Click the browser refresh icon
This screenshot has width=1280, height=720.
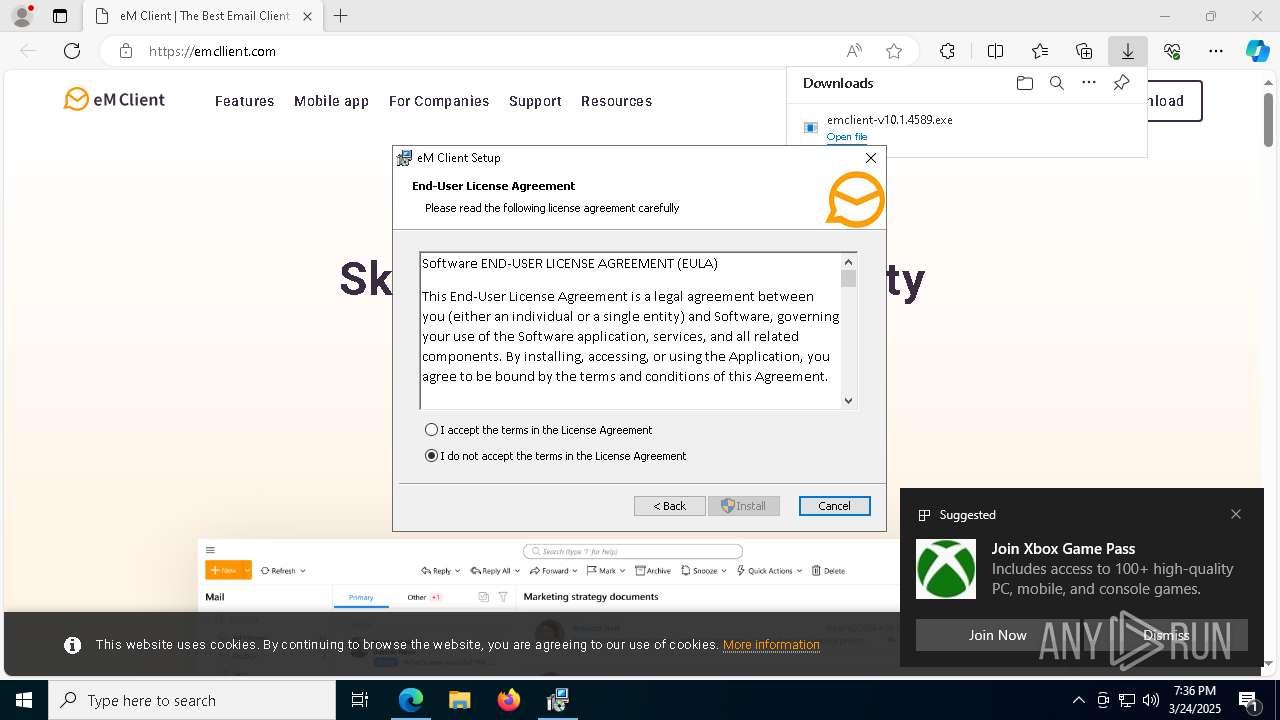(x=72, y=51)
